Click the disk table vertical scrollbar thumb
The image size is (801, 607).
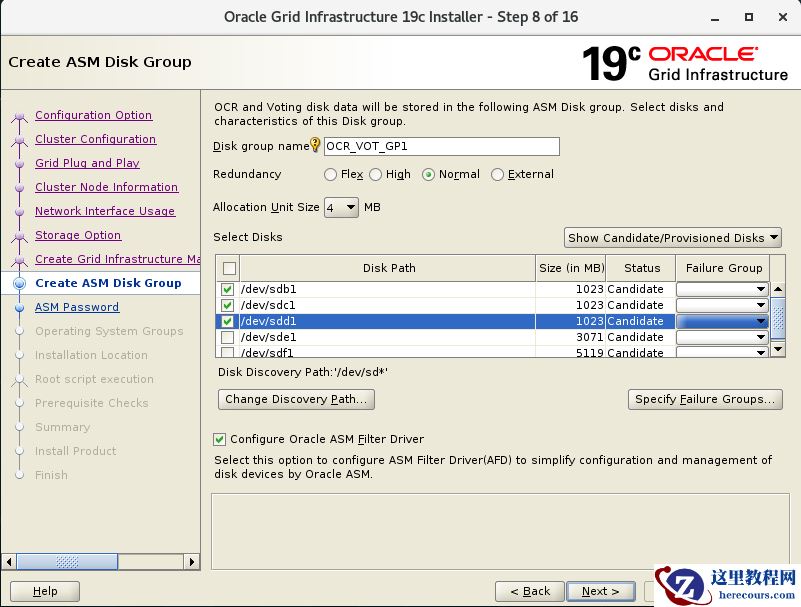(778, 318)
